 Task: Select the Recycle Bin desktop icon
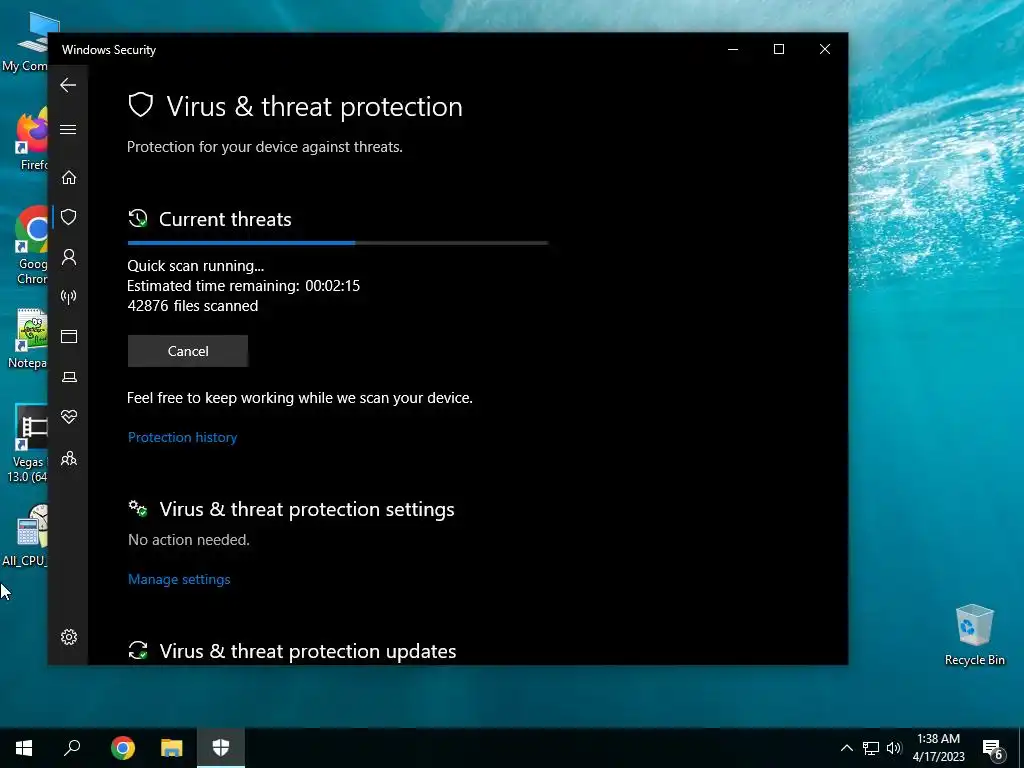[974, 635]
